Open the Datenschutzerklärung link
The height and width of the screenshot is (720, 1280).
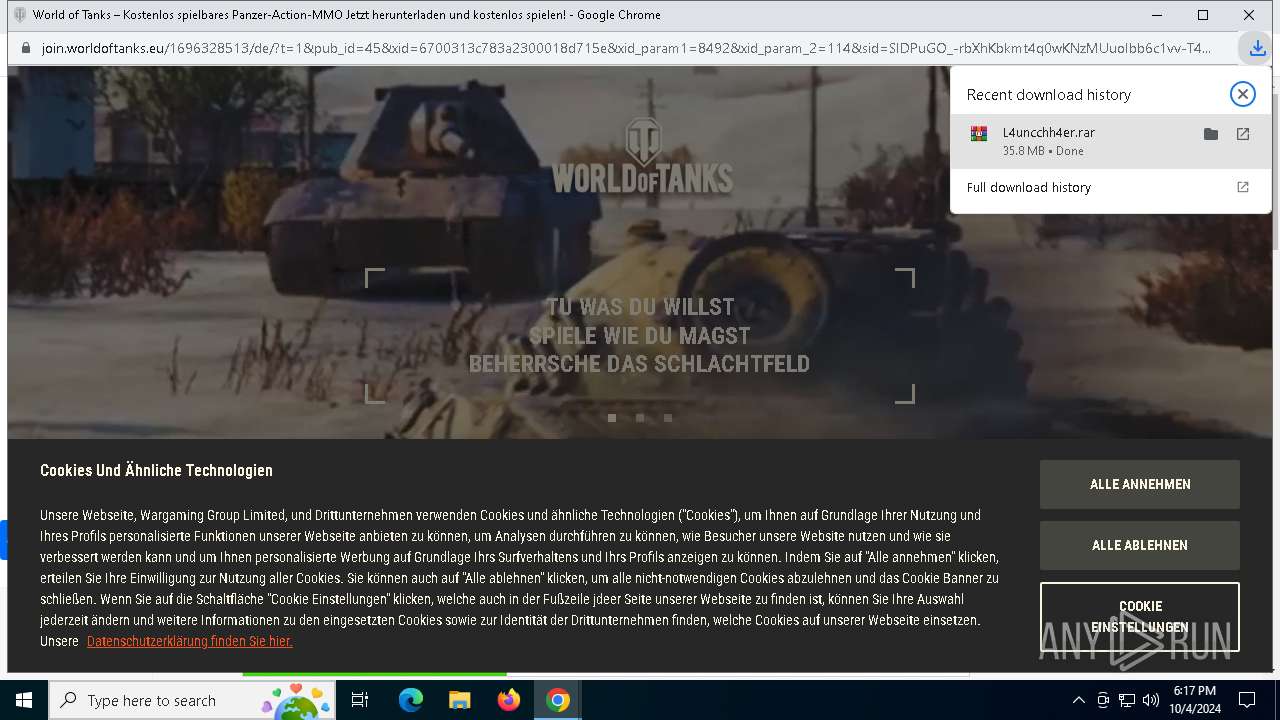pos(189,641)
